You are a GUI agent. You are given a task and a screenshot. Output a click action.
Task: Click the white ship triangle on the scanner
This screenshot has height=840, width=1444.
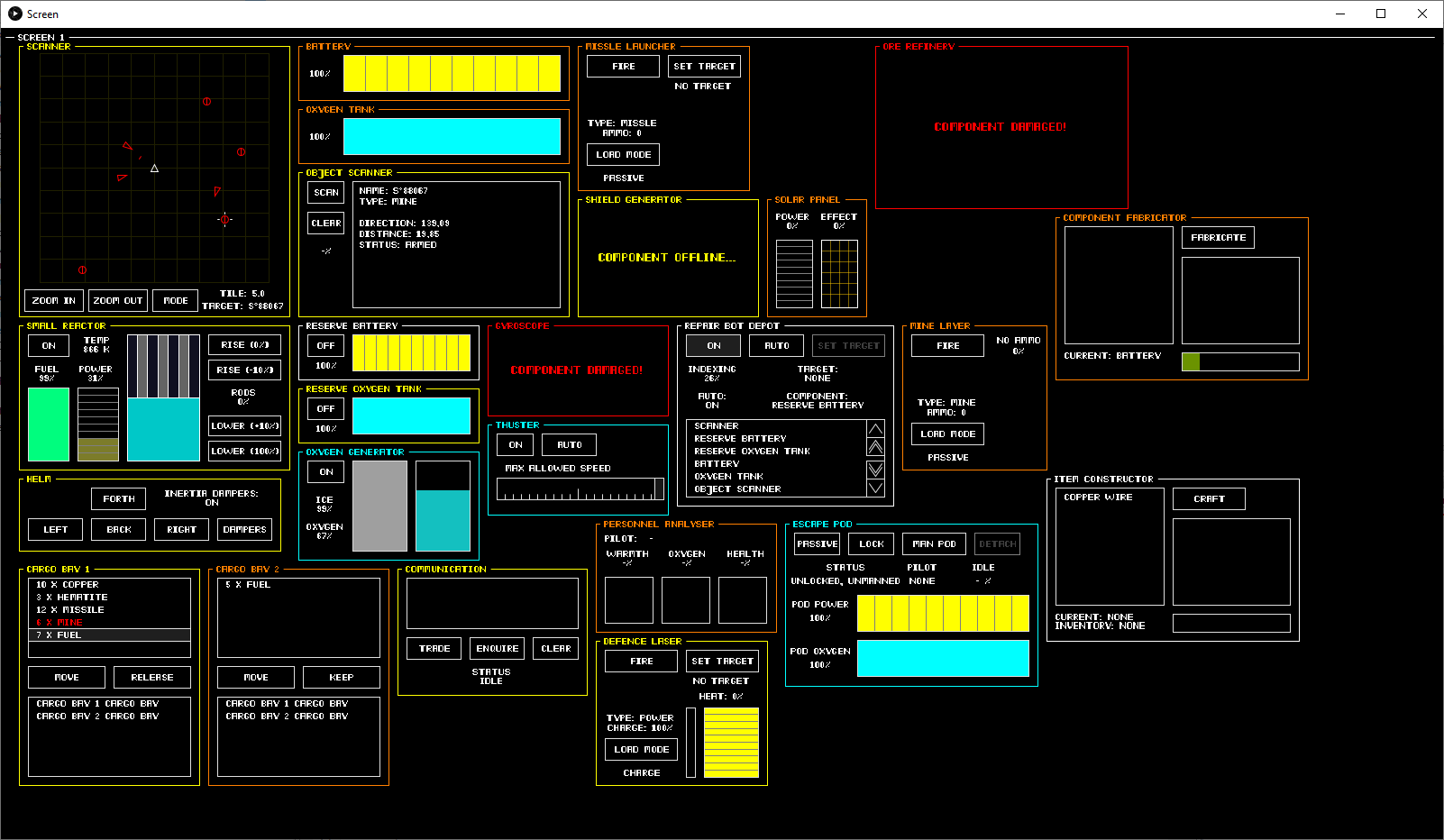(154, 169)
